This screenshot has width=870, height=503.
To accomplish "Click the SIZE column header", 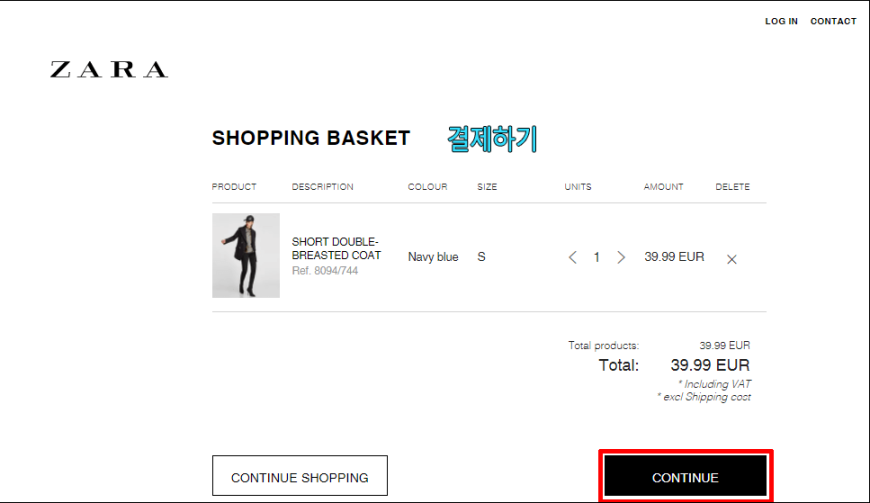I will pyautogui.click(x=487, y=187).
